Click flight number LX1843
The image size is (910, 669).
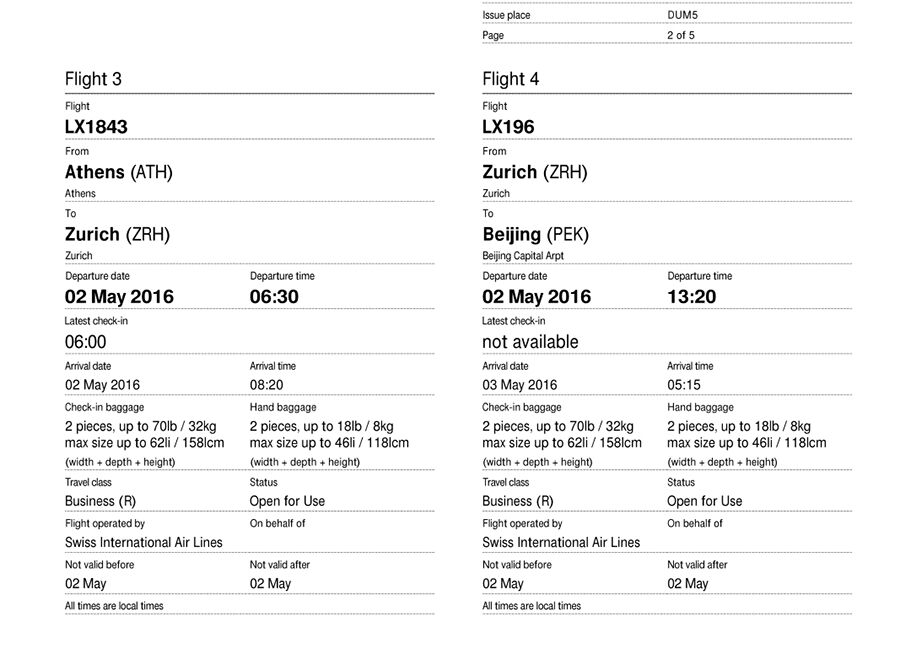[96, 126]
